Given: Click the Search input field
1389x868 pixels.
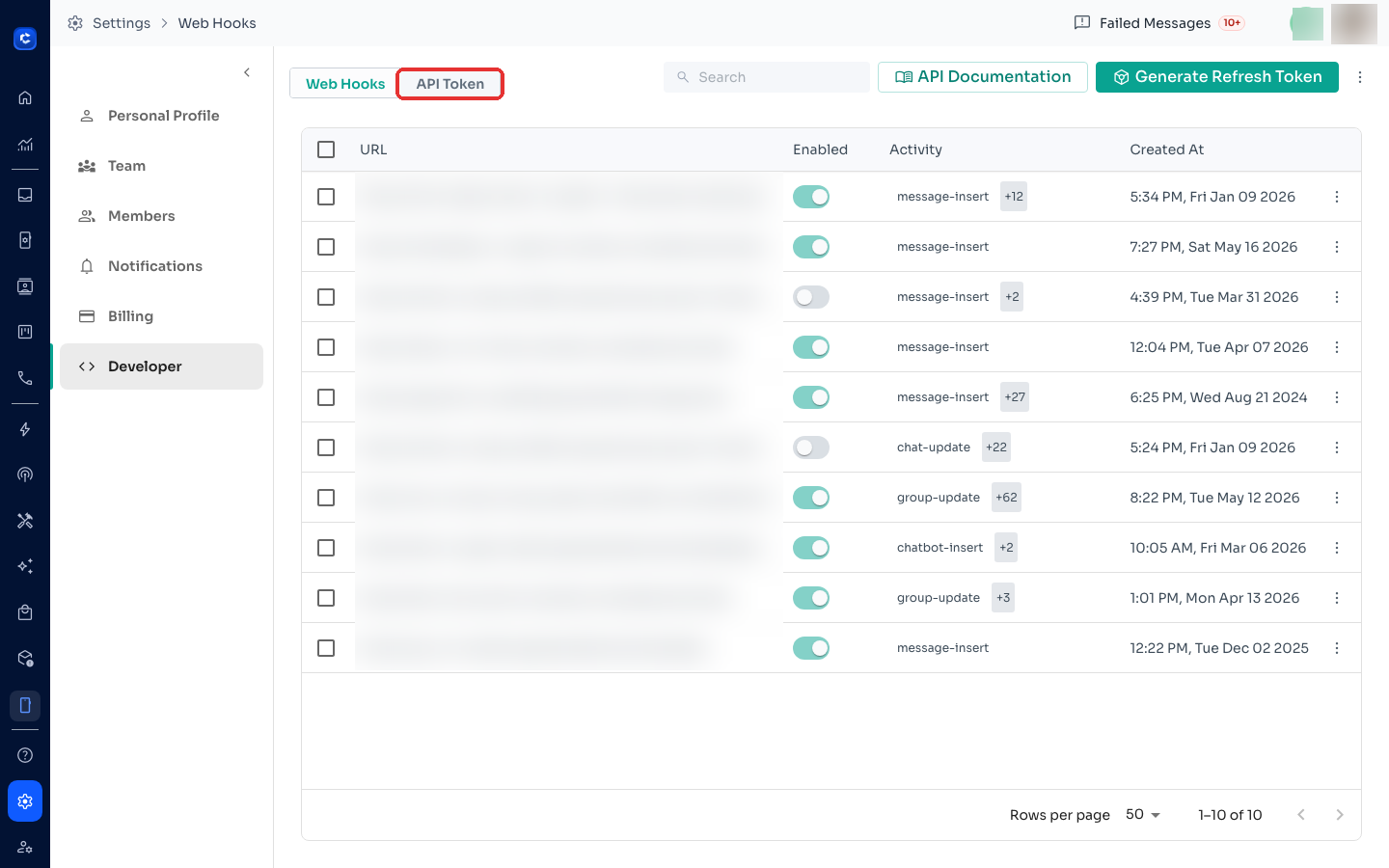Looking at the screenshot, I should point(767,77).
